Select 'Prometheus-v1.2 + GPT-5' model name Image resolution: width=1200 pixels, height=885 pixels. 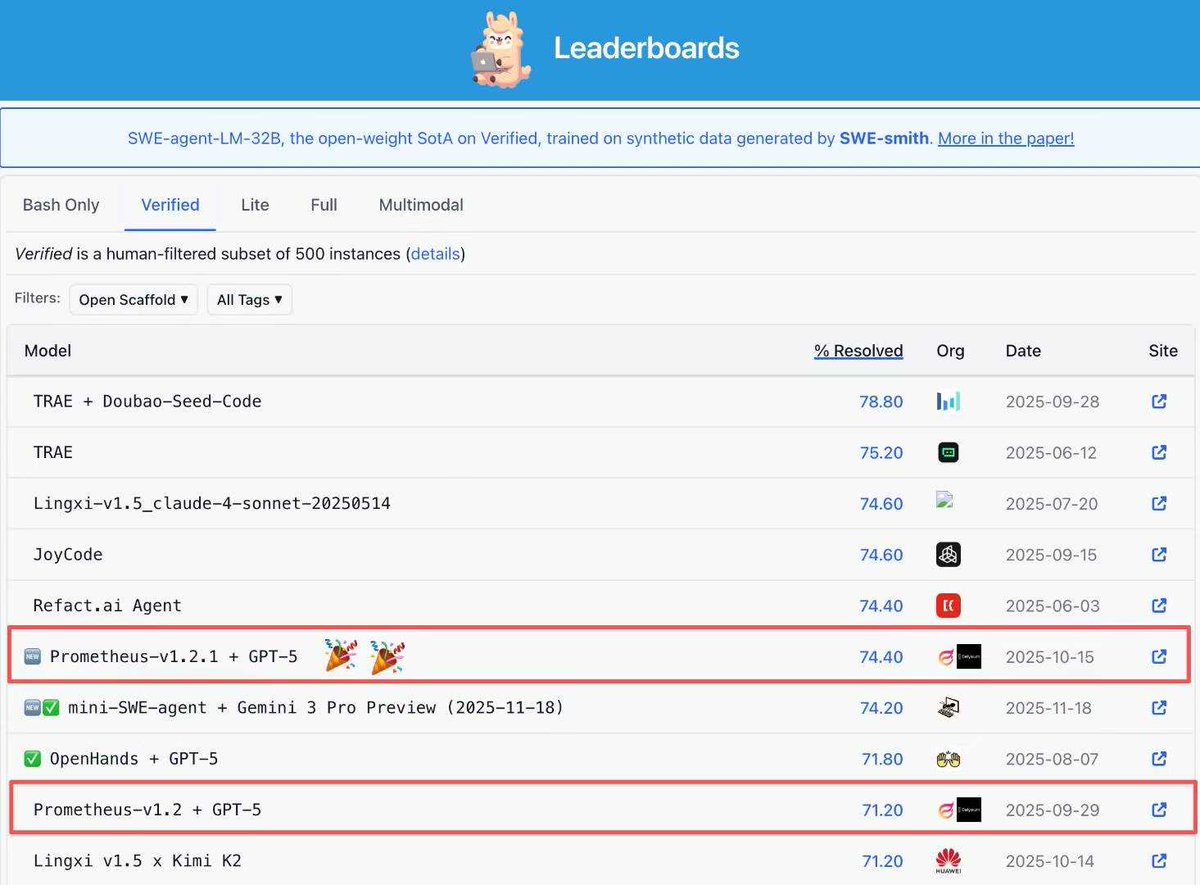pyautogui.click(x=147, y=809)
